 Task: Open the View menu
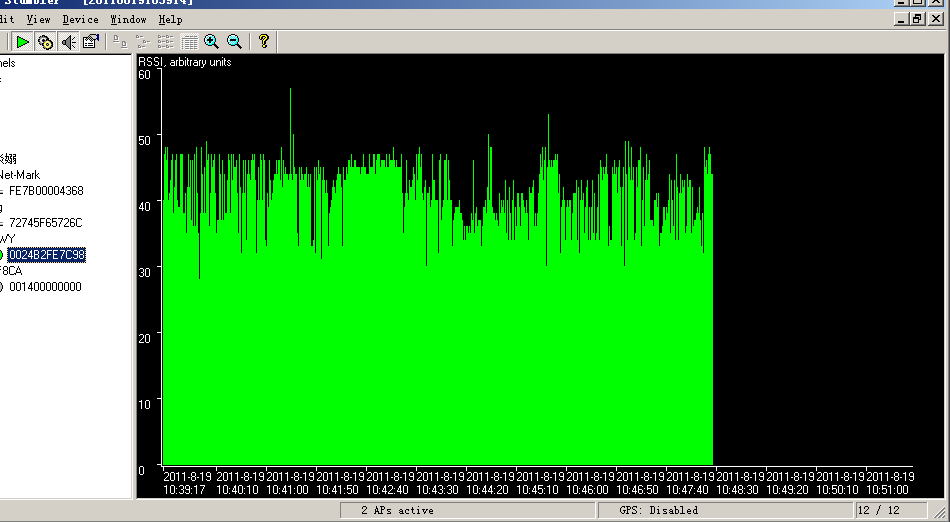tap(38, 19)
